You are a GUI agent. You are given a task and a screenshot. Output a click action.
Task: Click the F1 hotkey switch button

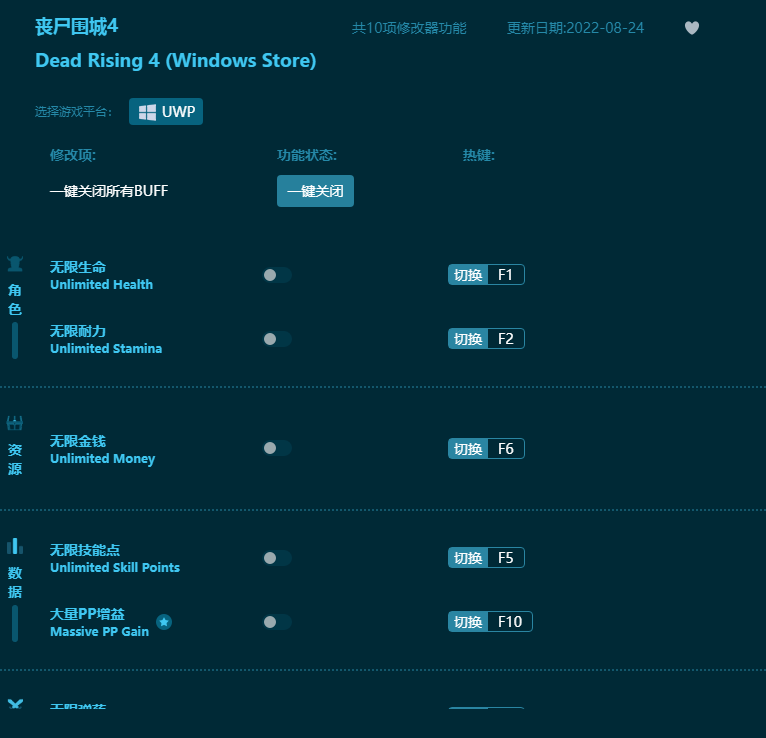(486, 274)
